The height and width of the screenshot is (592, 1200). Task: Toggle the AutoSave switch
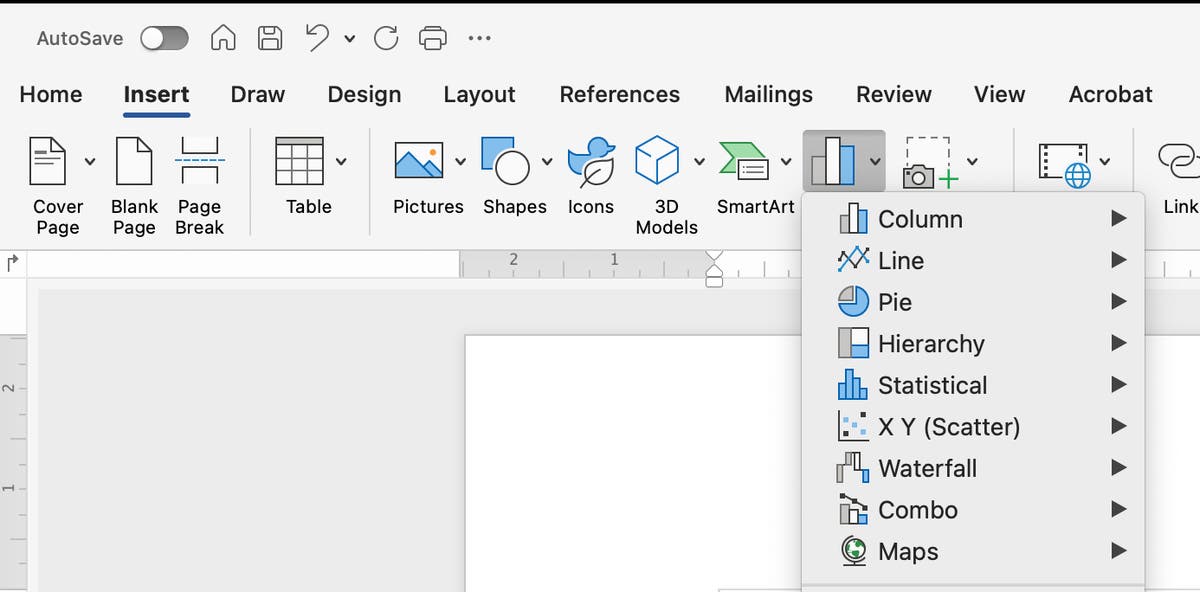click(x=164, y=38)
